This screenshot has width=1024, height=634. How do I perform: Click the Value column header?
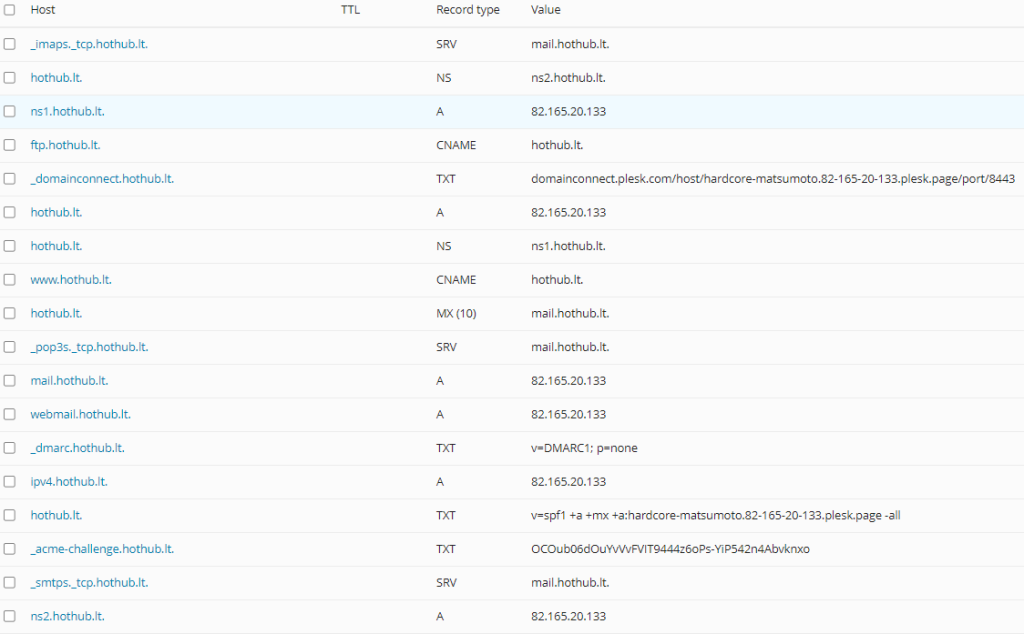545,10
